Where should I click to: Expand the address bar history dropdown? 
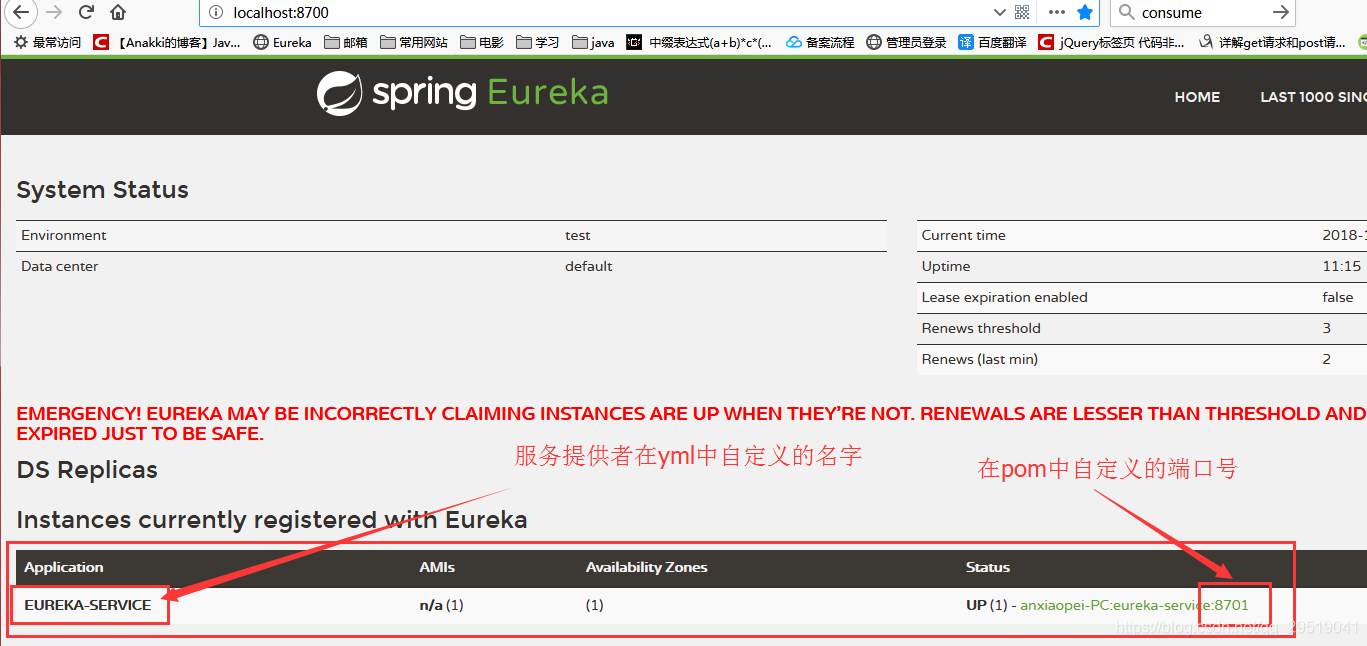999,13
